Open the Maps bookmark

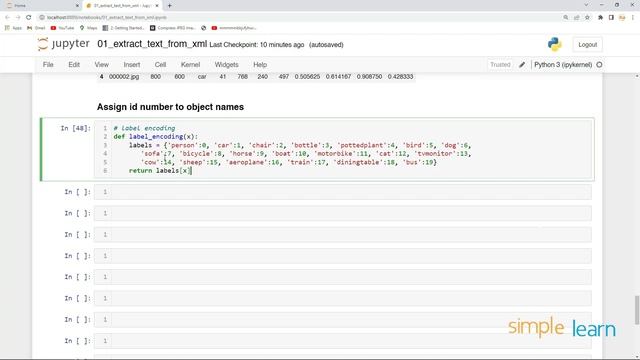pos(89,28)
